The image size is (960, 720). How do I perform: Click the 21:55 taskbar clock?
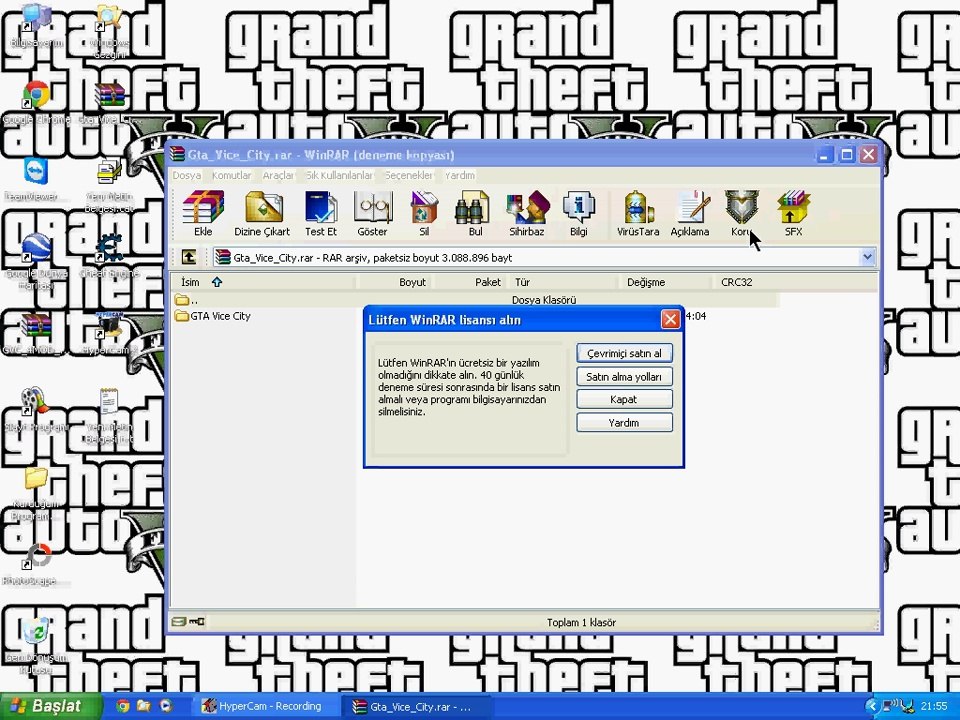[x=934, y=707]
